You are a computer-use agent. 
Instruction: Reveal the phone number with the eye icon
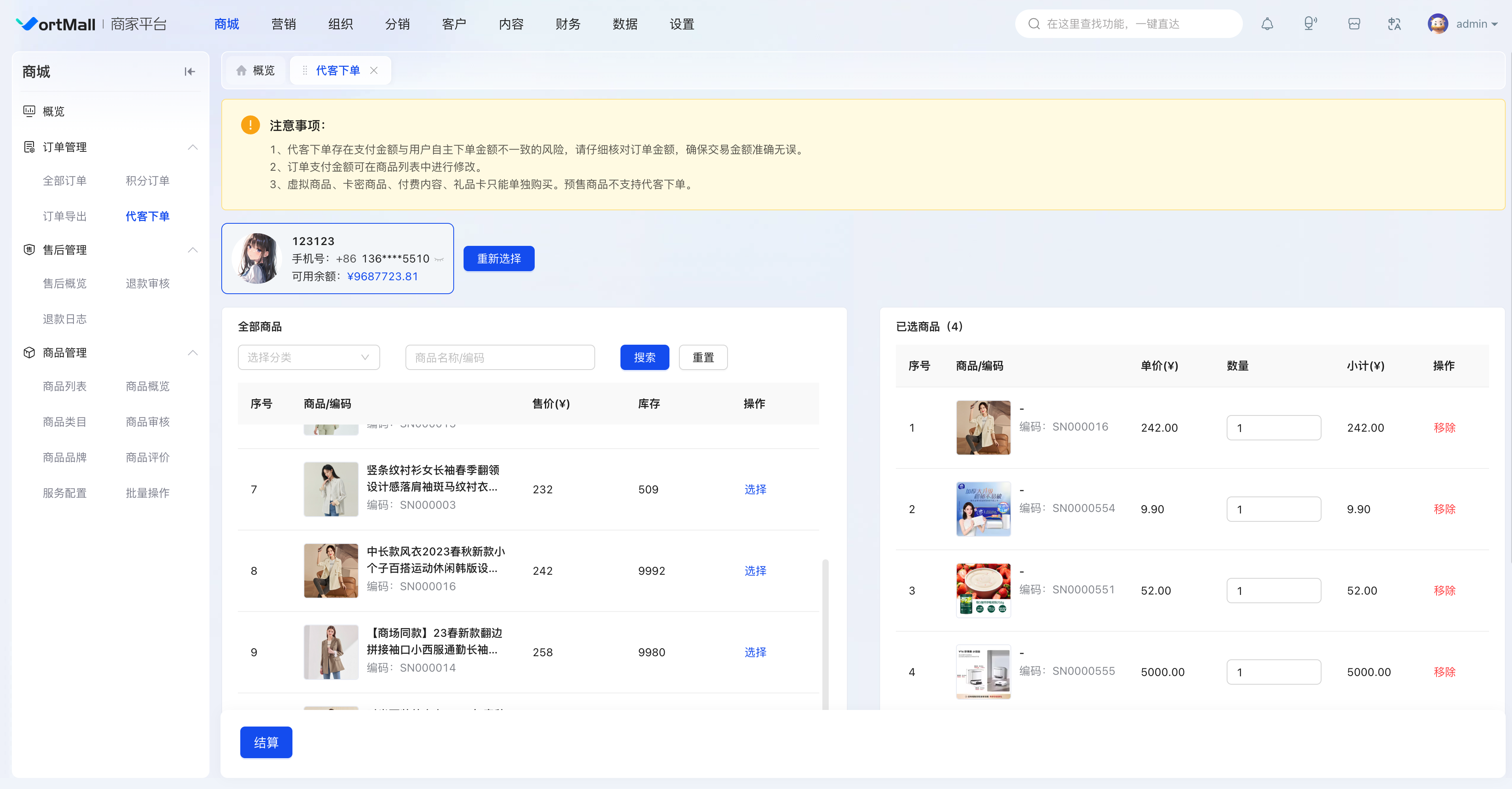click(439, 259)
